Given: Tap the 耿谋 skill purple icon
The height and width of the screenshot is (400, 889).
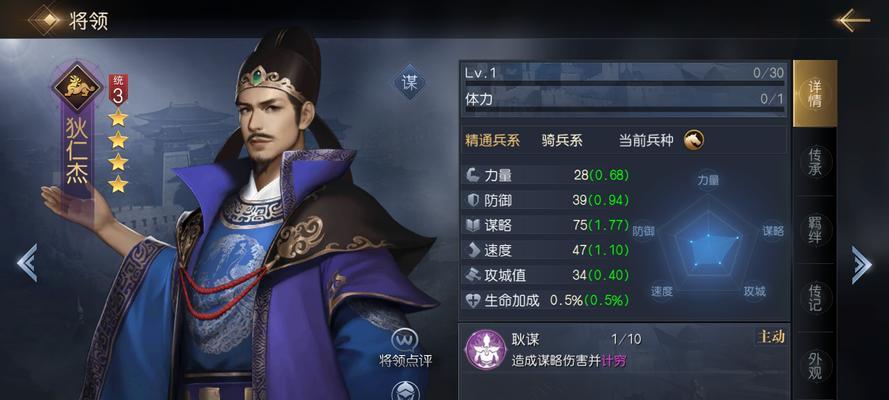Looking at the screenshot, I should pos(486,350).
